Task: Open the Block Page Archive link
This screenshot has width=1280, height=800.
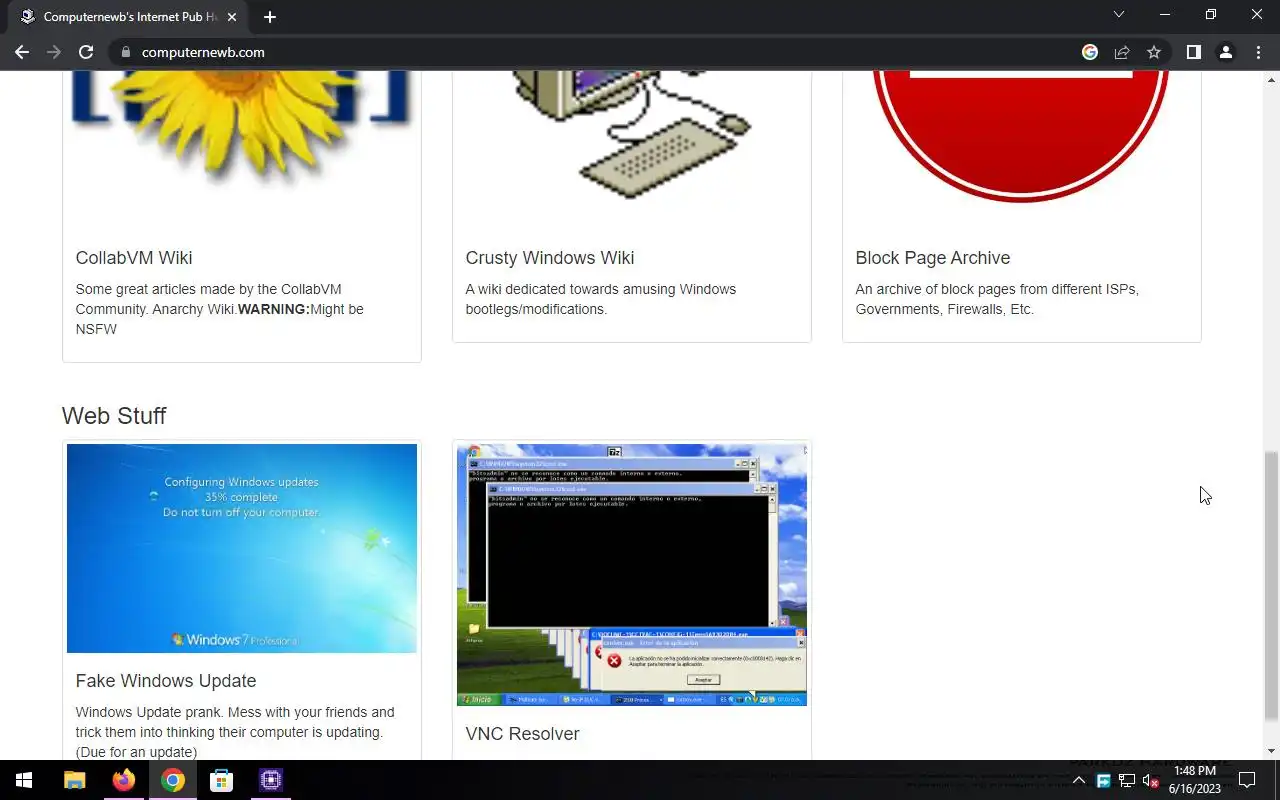Action: tap(933, 258)
